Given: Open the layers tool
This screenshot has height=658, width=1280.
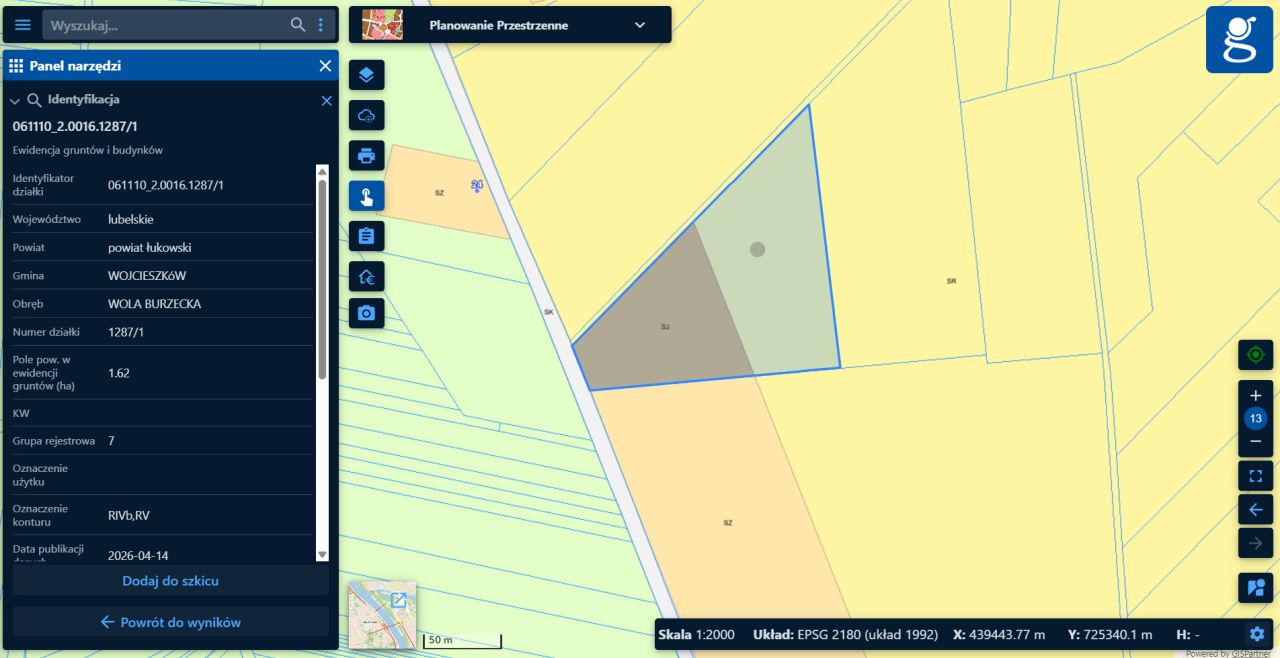Looking at the screenshot, I should pyautogui.click(x=366, y=75).
